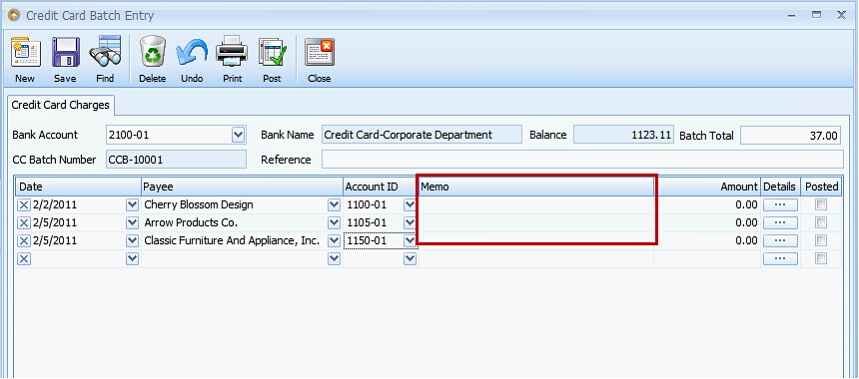Open date dropdown for 2/2/2011 row
The height and width of the screenshot is (379, 859).
tap(132, 205)
